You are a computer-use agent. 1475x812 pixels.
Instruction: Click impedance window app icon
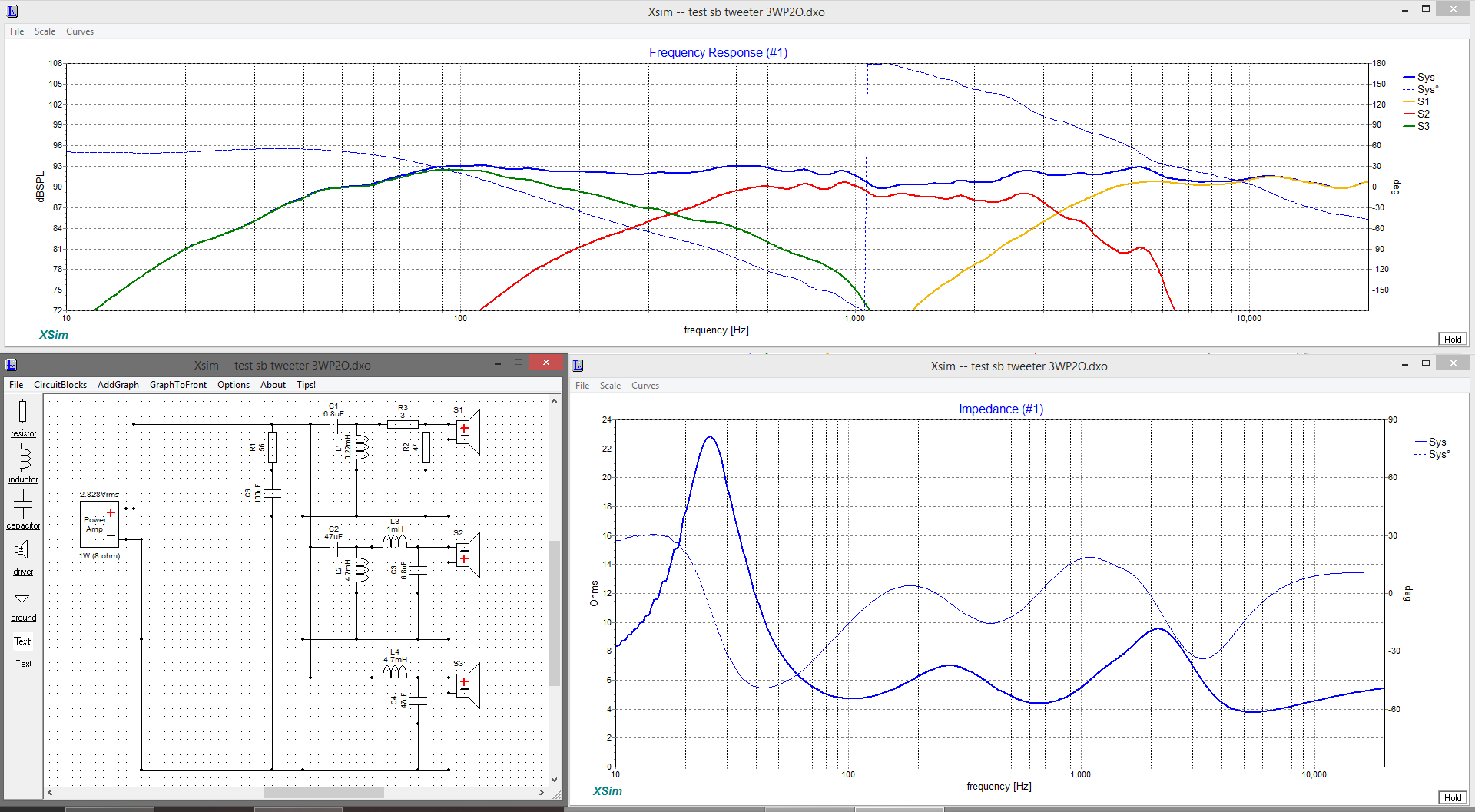pos(578,366)
